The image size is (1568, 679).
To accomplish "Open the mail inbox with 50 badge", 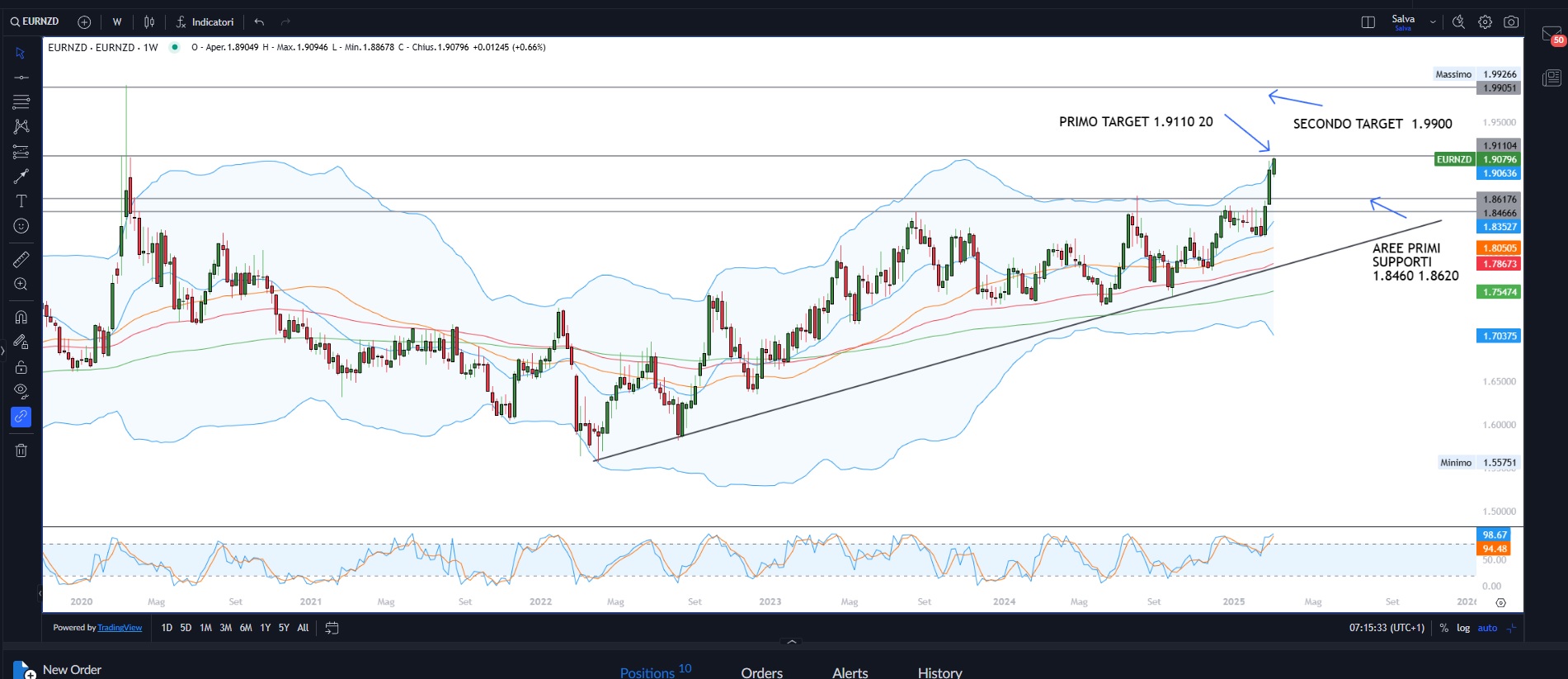I will tap(1552, 35).
